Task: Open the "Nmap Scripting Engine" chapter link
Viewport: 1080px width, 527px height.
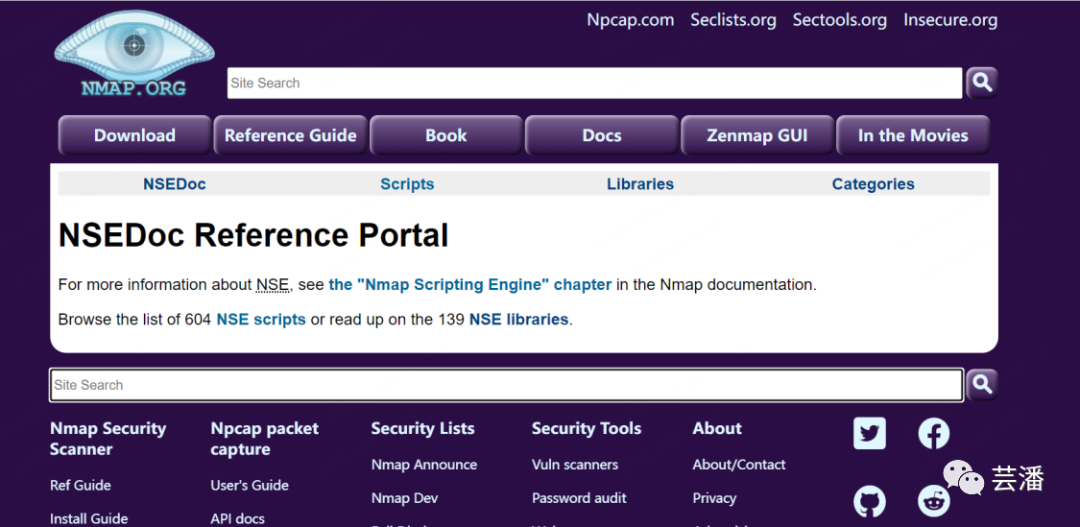Action: [470, 285]
